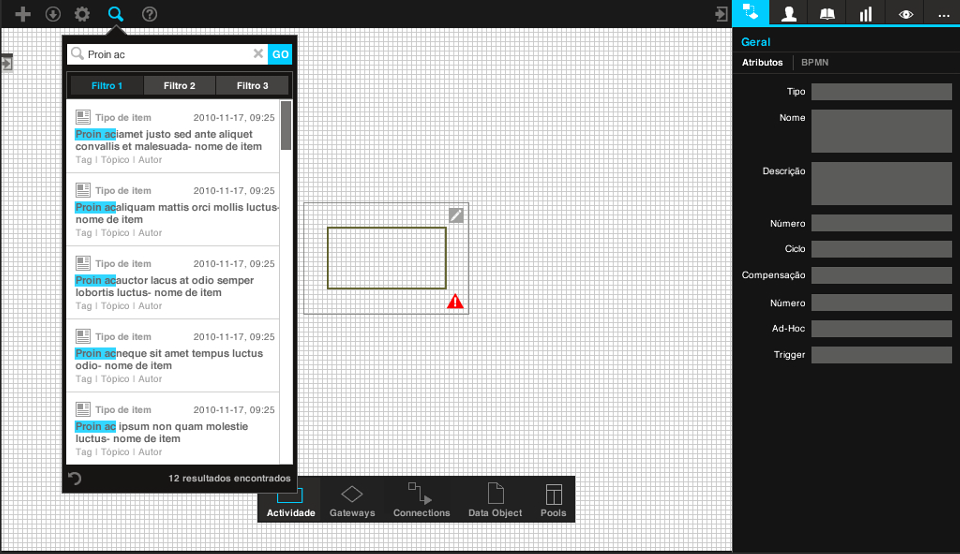This screenshot has width=960, height=554.
Task: Collapse the right panel with the arrow icon
Action: click(722, 14)
